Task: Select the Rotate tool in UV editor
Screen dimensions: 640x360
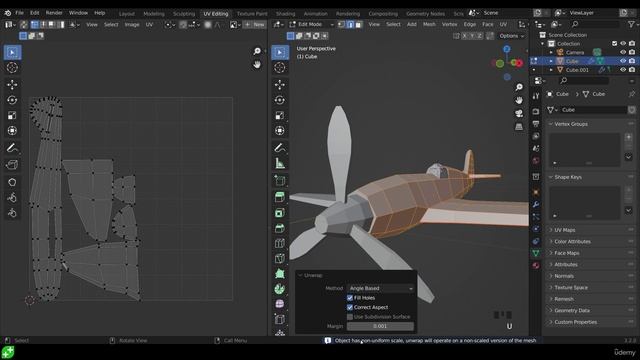Action: pos(12,100)
